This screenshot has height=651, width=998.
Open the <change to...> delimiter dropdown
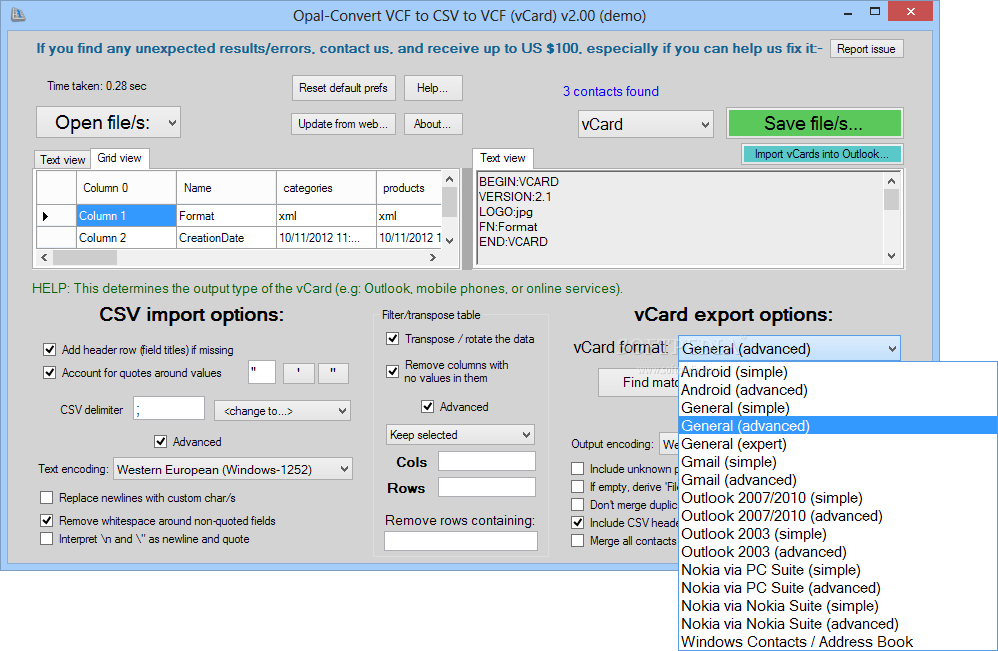(283, 410)
